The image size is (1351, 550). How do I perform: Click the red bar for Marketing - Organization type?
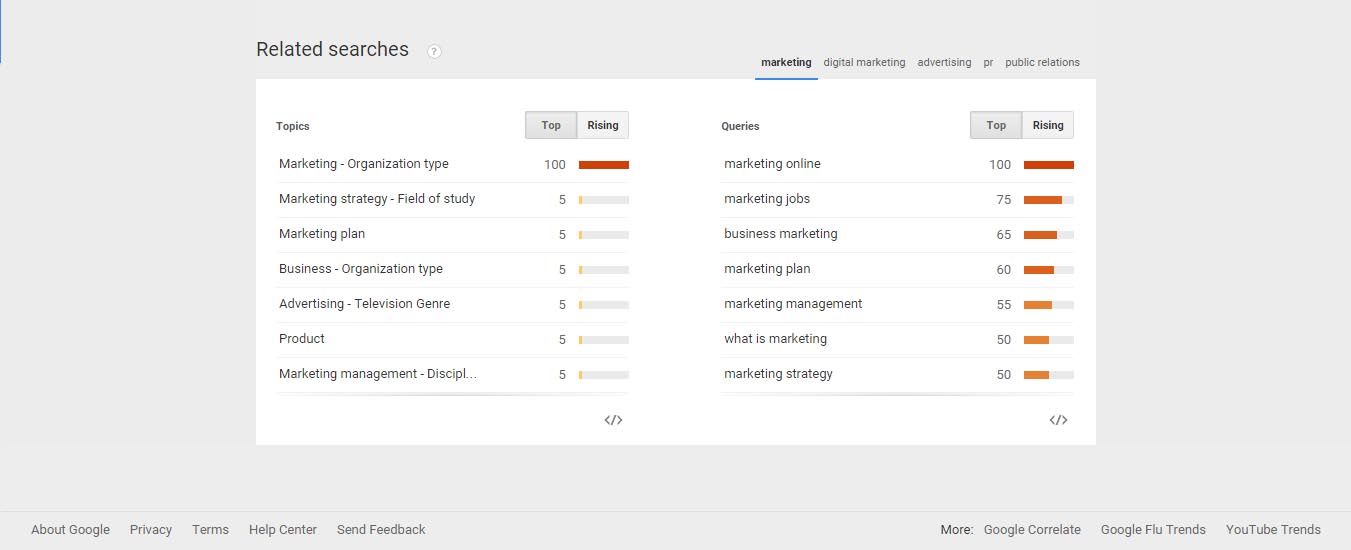604,165
